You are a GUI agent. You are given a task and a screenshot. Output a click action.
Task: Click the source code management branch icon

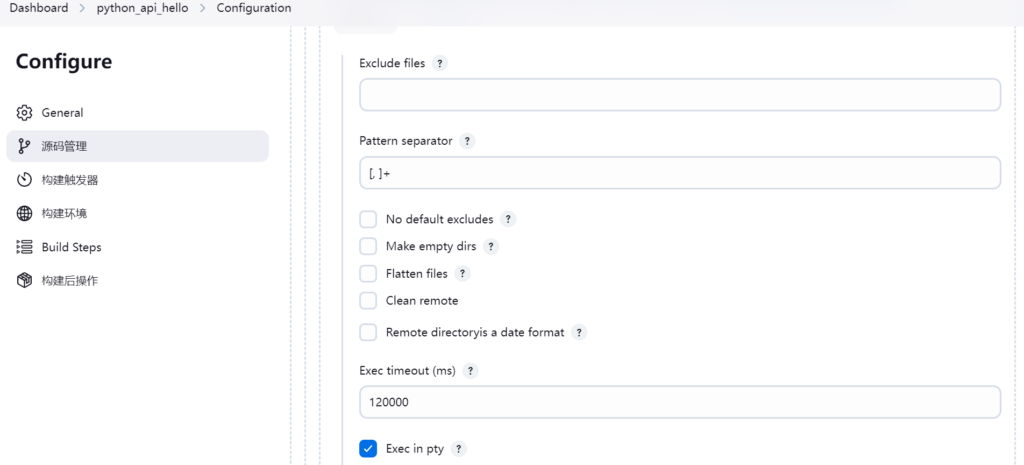pos(25,146)
